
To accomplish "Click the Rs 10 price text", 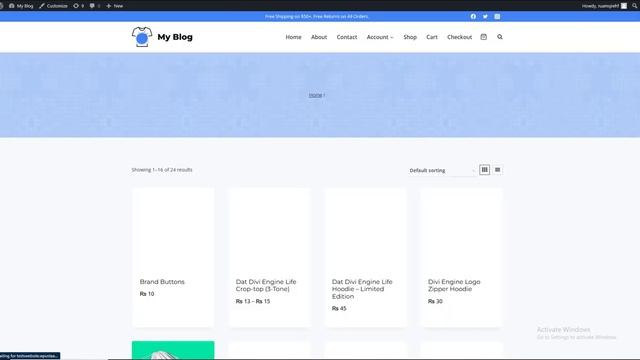I will coord(147,294).
